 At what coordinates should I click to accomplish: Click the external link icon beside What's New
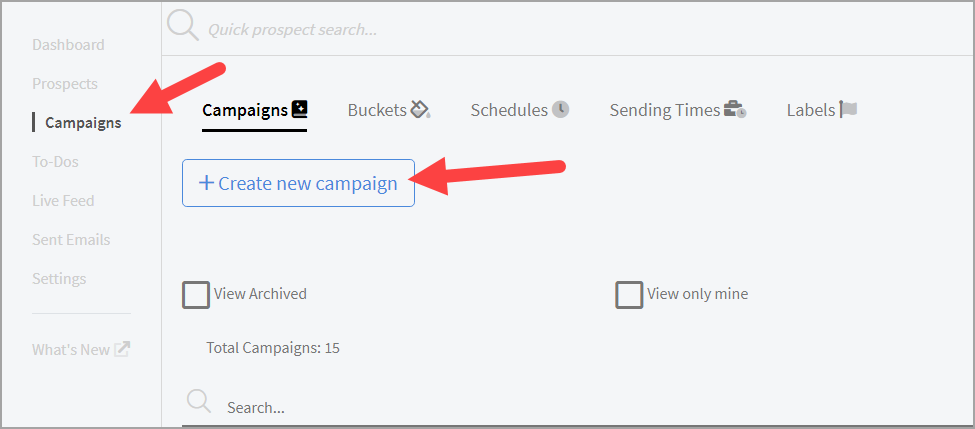pos(123,349)
